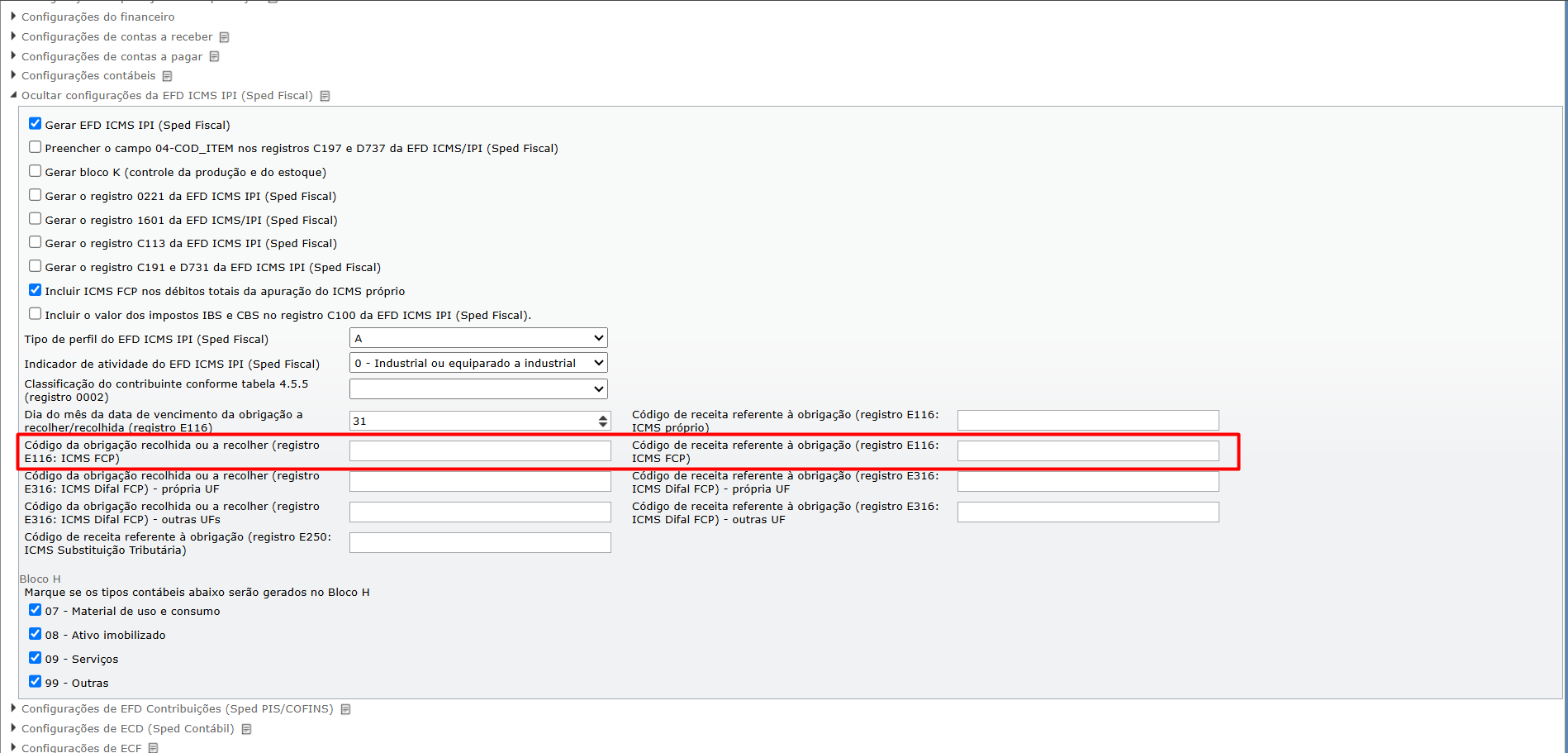Open the Tipo de perfil do EFD dropdown

478,338
